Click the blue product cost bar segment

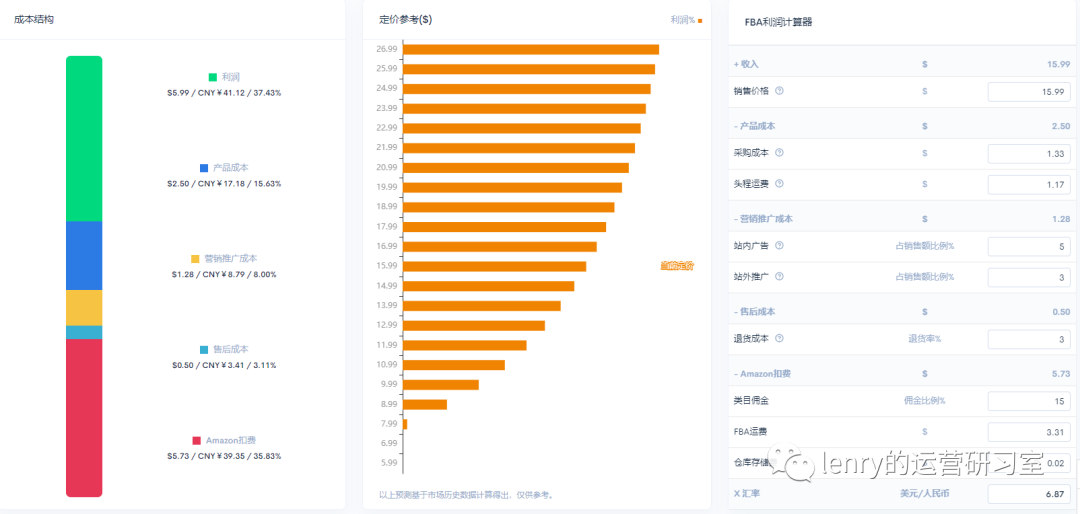(84, 256)
